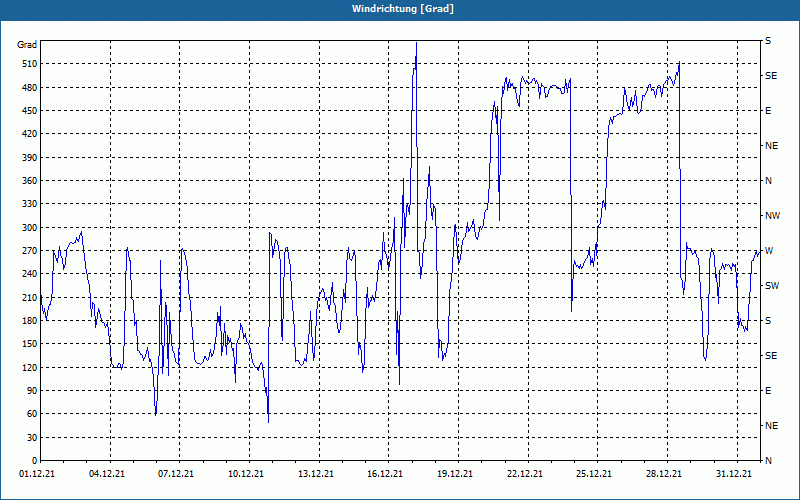
Task: Pick the 180 y-axis value
Action: click(30, 320)
